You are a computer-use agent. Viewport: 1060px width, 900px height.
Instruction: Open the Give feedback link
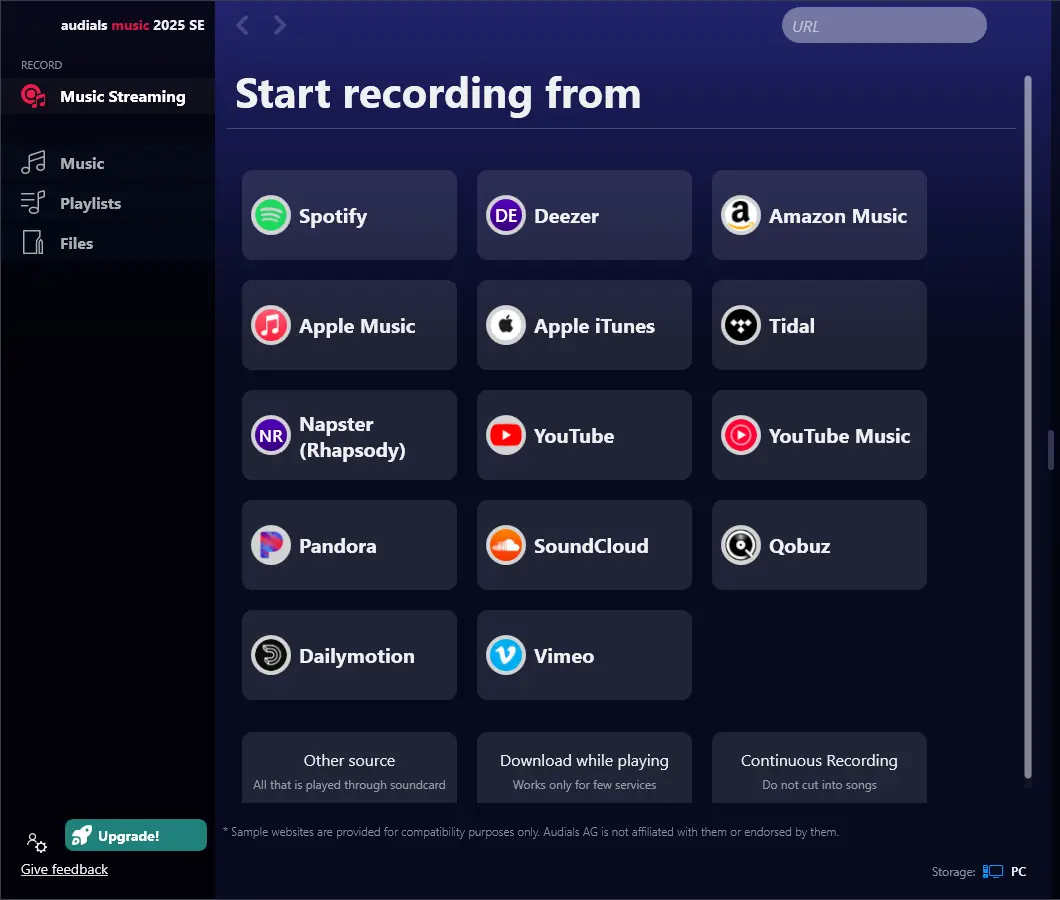pos(64,869)
